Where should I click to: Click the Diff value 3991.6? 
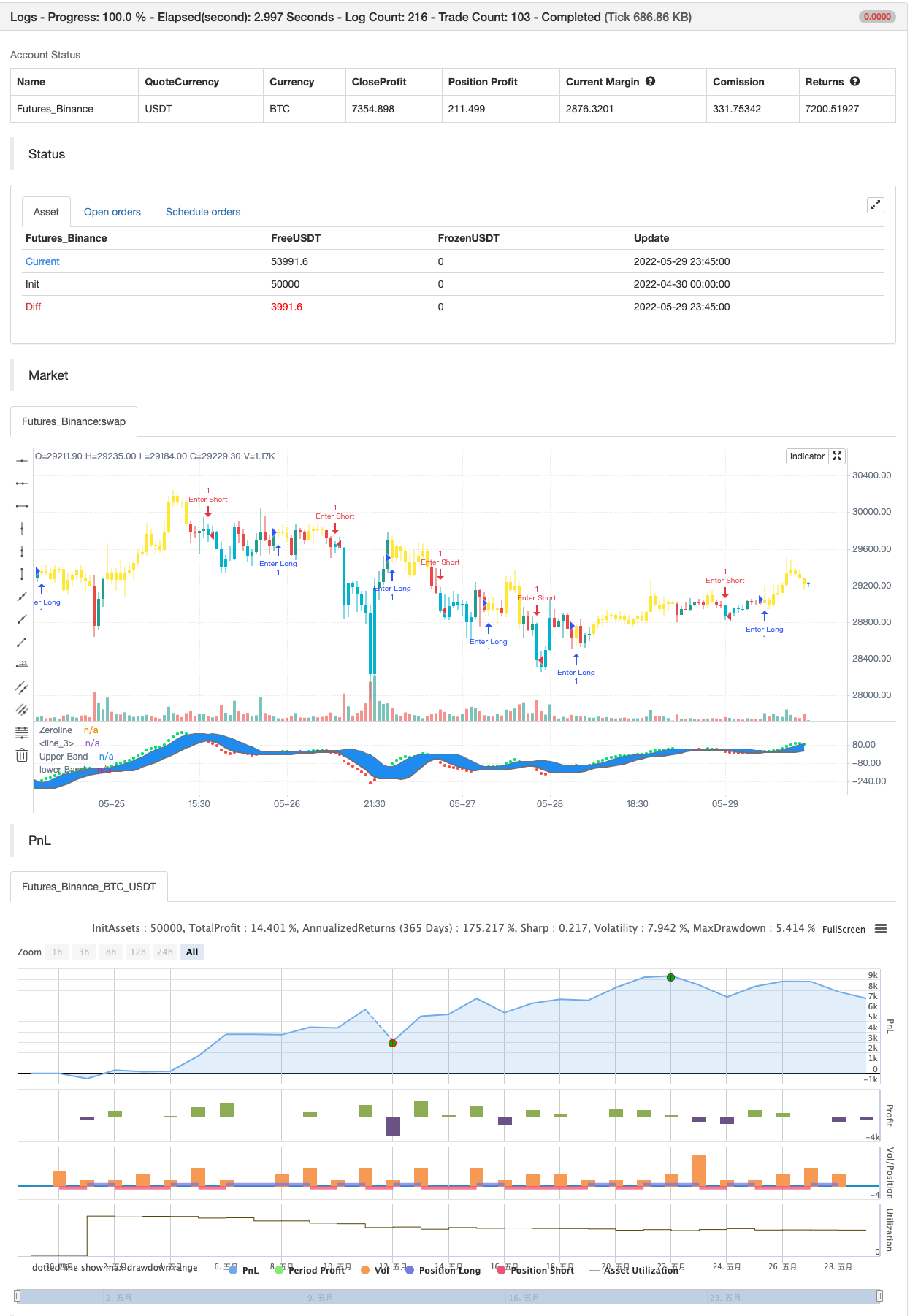tap(286, 307)
